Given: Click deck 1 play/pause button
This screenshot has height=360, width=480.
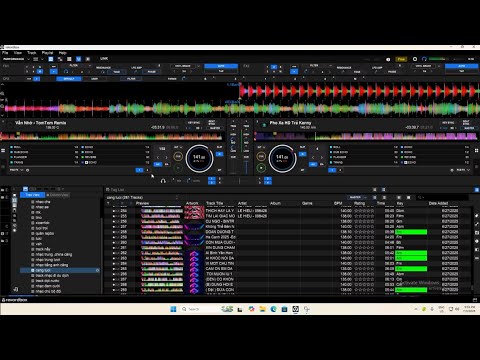Looking at the screenshot, I should point(178,168).
